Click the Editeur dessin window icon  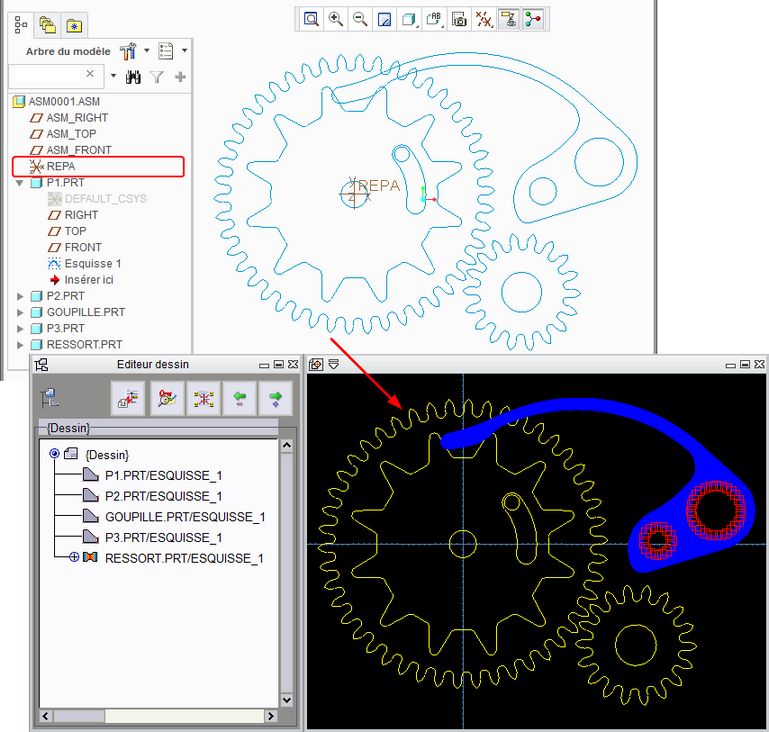click(x=42, y=364)
